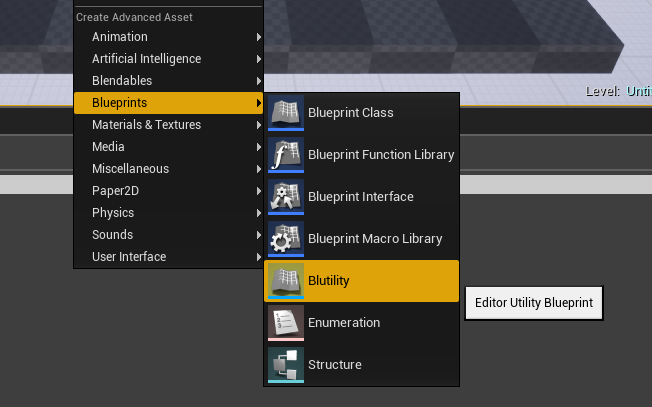Select the Blueprint Macro Library entry
This screenshot has height=407, width=652.
[361, 239]
